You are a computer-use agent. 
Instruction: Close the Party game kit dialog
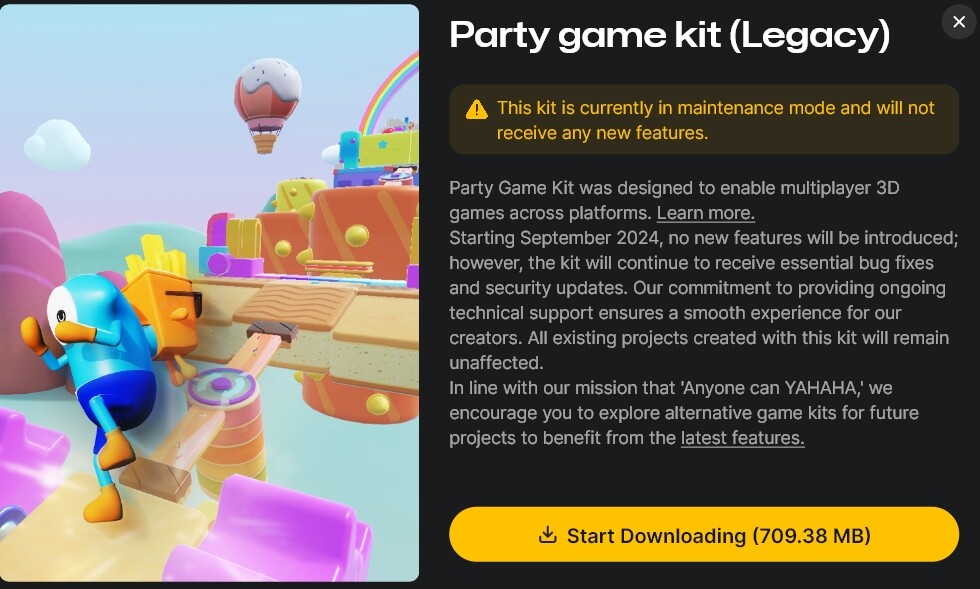[x=959, y=22]
